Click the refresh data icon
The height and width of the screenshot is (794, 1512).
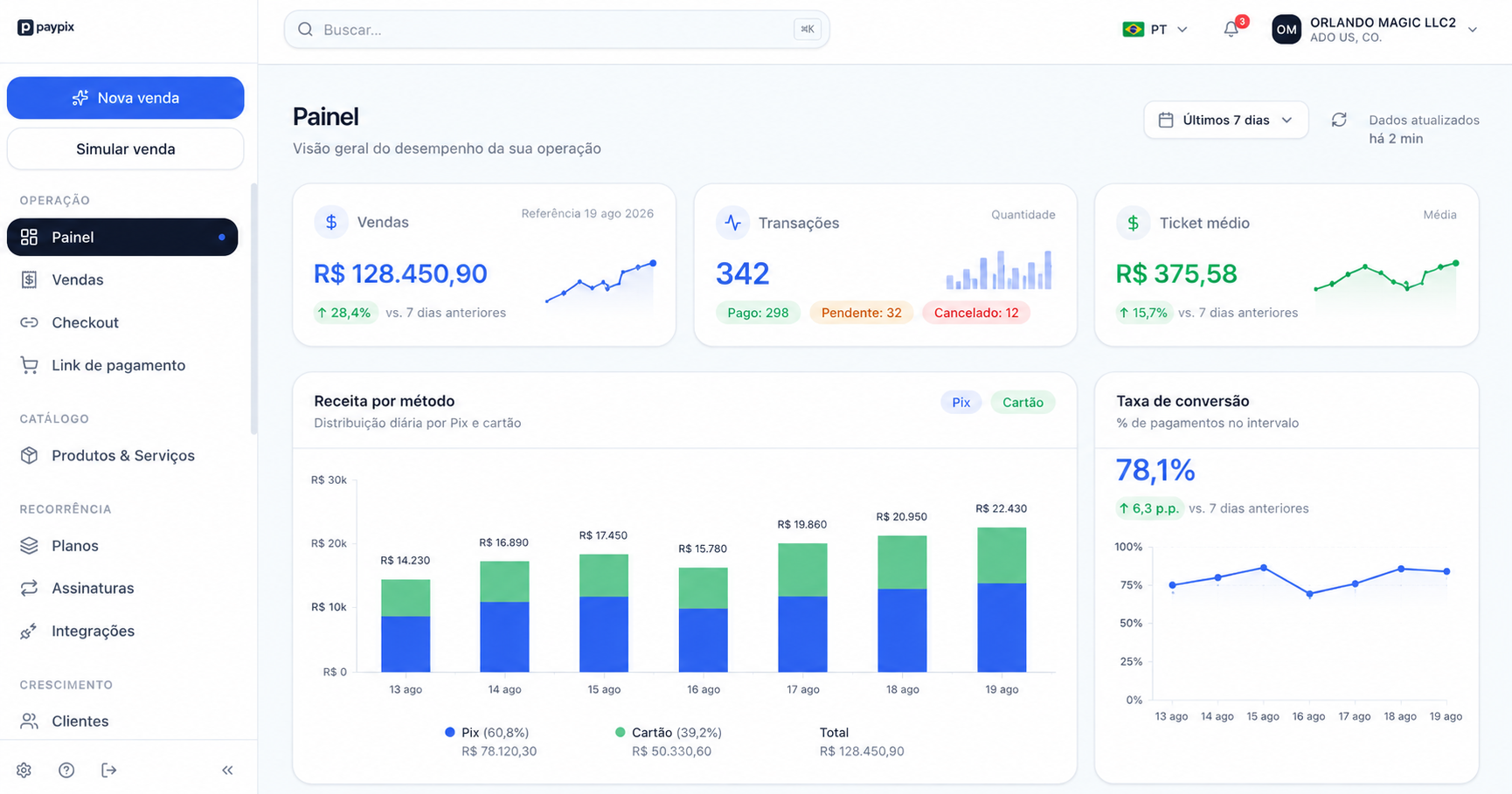1339,120
